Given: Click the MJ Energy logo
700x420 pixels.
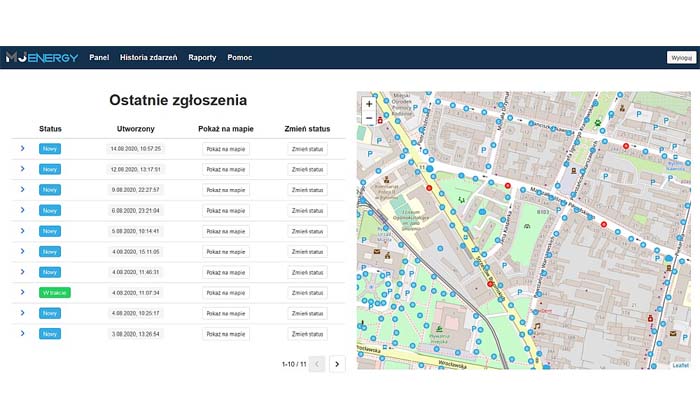Looking at the screenshot, I should pos(41,57).
